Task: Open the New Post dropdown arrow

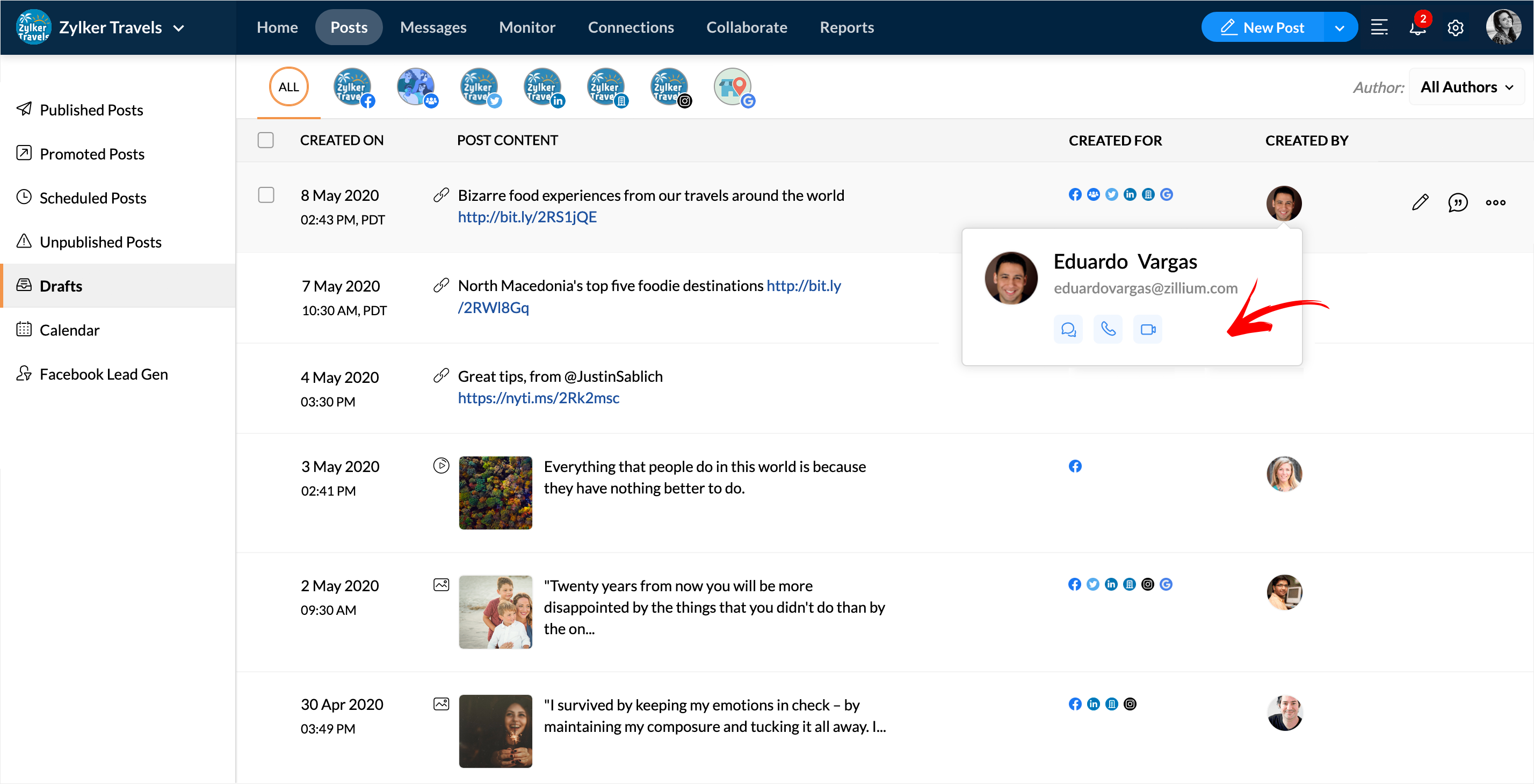Action: coord(1339,27)
